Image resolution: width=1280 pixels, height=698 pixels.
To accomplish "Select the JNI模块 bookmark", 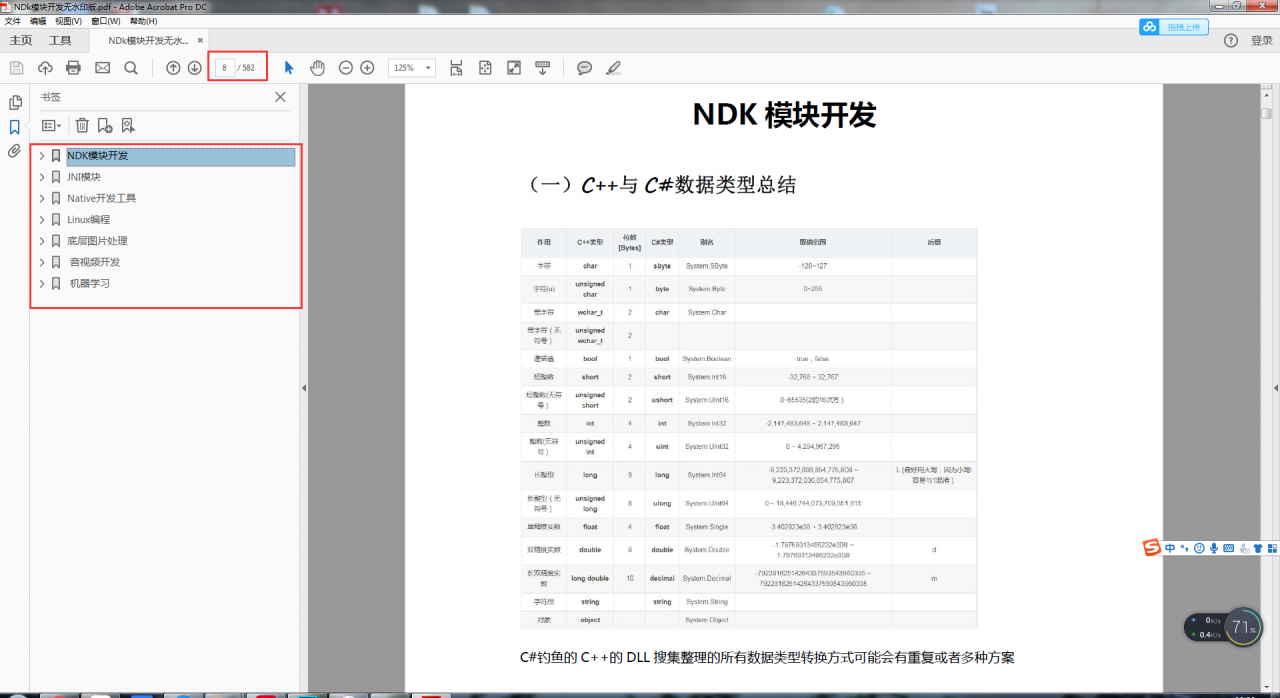I will point(84,177).
